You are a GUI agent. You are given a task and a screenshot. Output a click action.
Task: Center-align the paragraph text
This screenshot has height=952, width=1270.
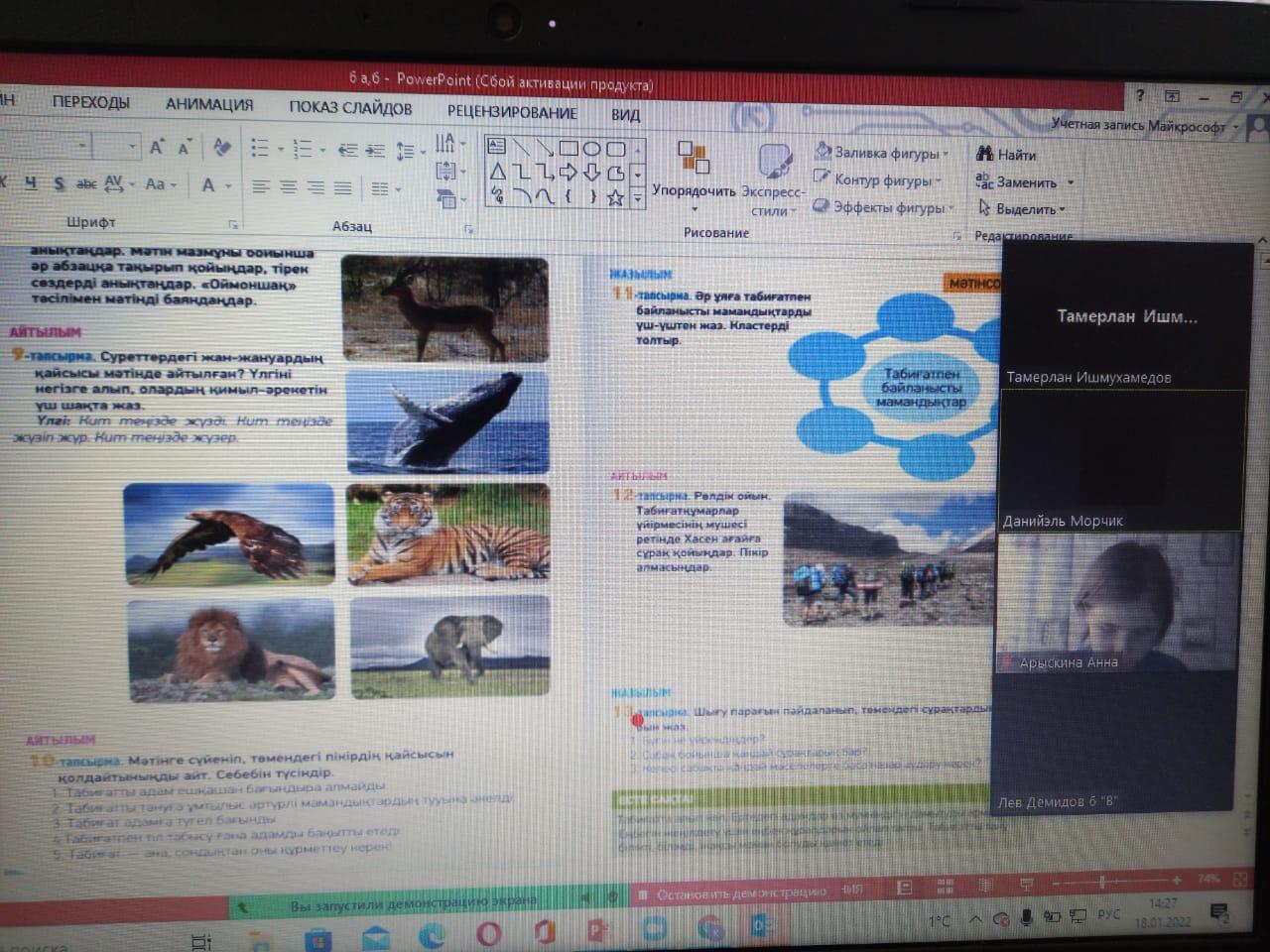[288, 187]
